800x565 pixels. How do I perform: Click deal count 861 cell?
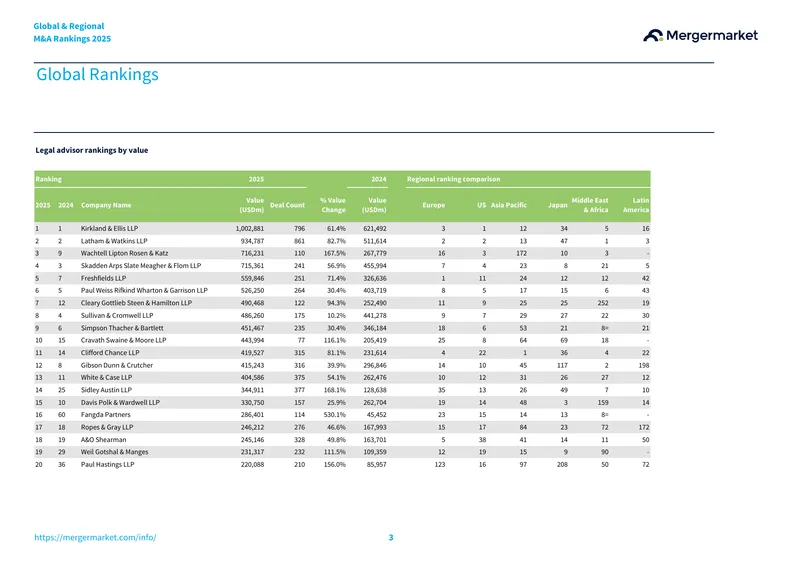(299, 241)
